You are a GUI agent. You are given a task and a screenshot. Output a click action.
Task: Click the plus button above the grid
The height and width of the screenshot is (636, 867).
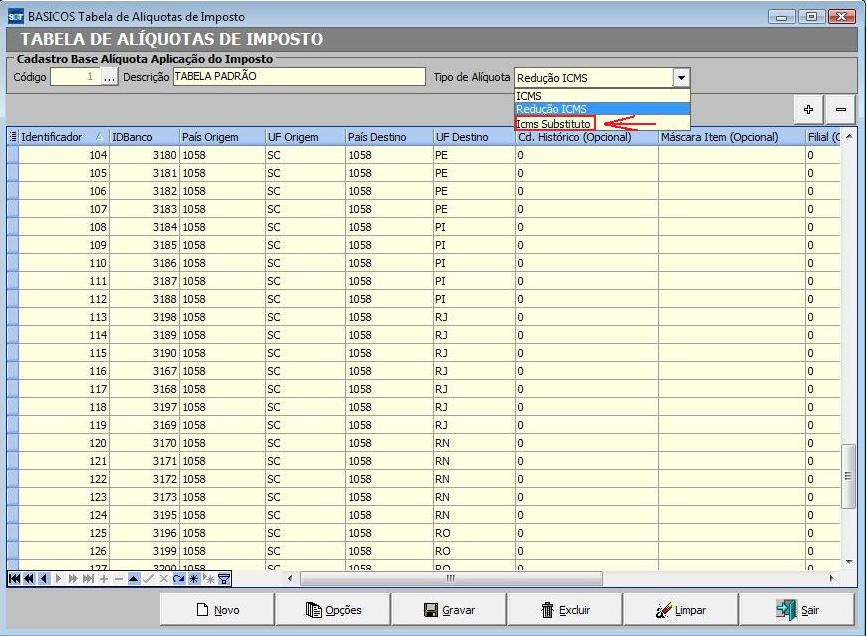pyautogui.click(x=808, y=109)
